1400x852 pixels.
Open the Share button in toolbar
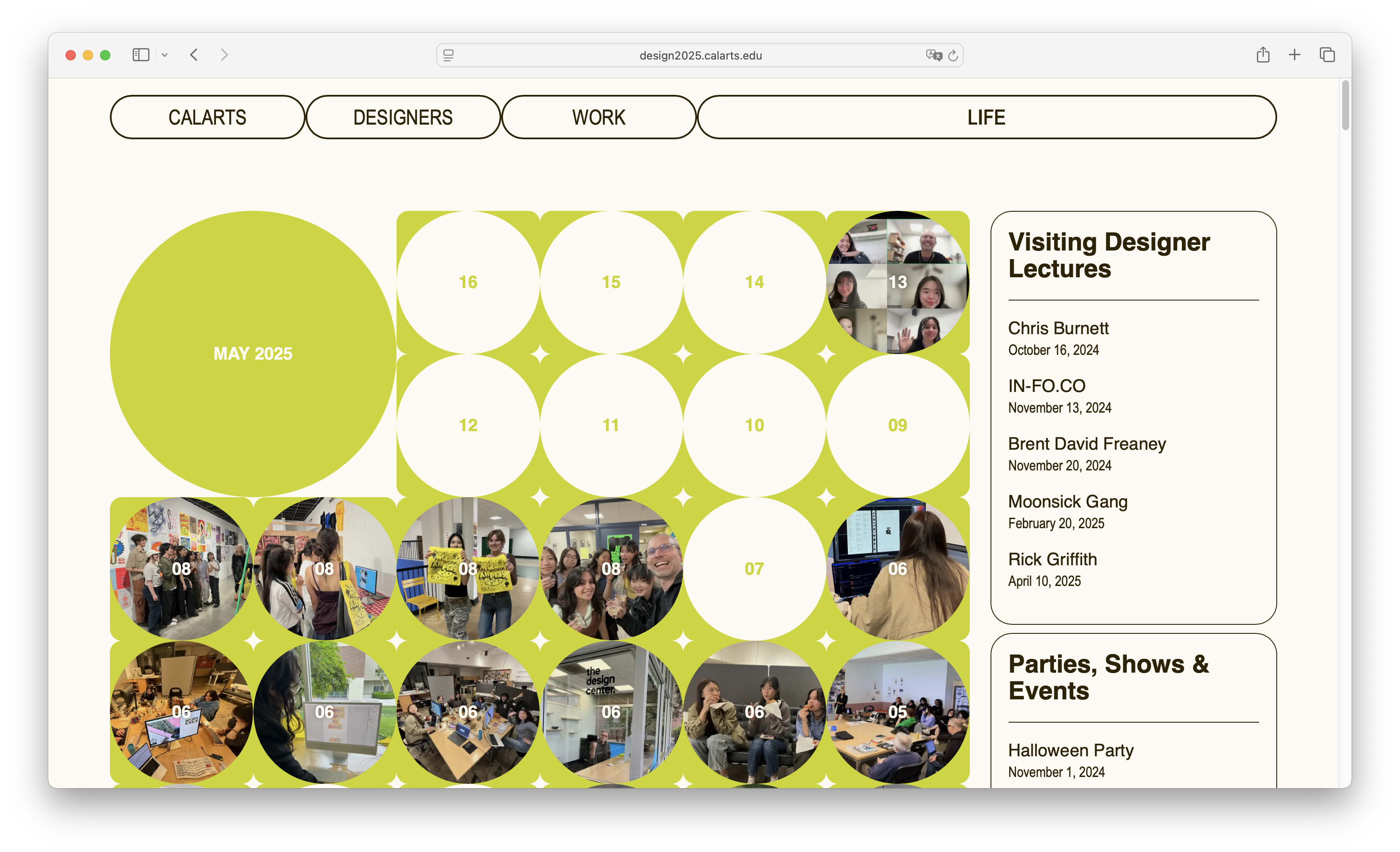(1262, 55)
